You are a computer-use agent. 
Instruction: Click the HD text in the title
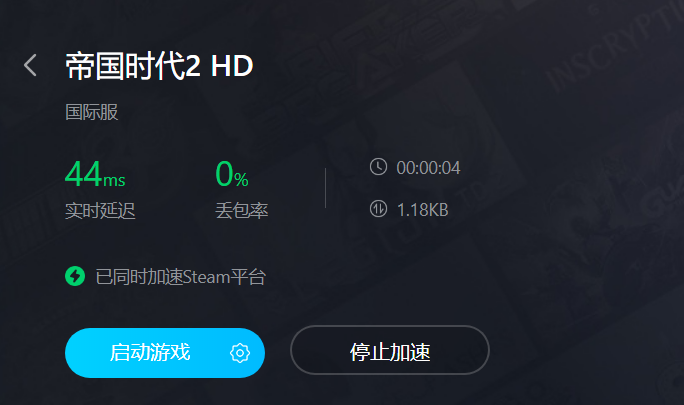click(232, 66)
